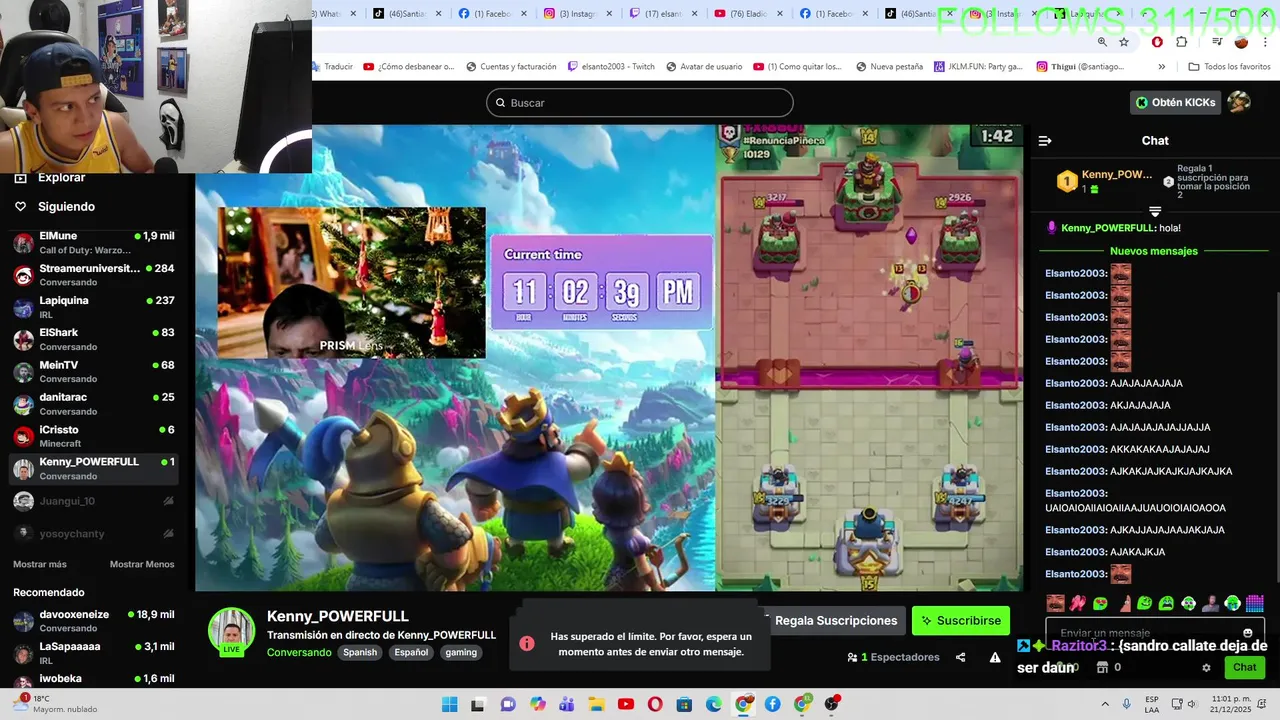
Task: Bookmark this page with the star icon
Action: [1124, 42]
